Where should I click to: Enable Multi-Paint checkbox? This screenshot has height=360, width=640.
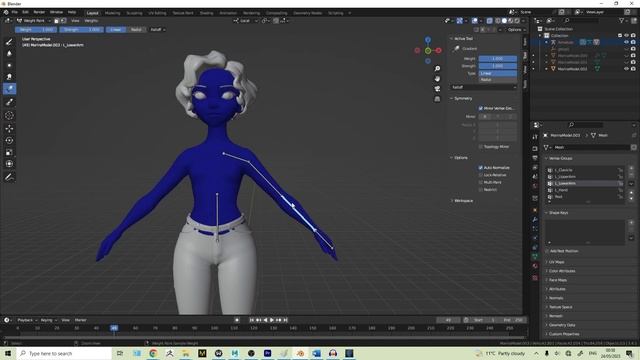[x=480, y=182]
